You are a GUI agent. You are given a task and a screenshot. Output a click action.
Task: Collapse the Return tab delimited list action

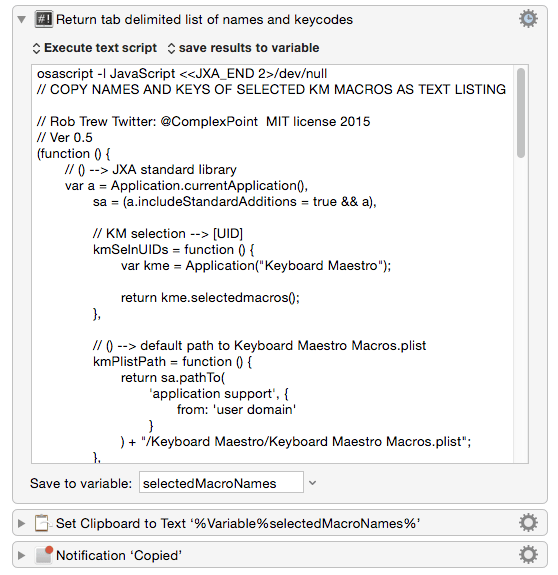point(22,19)
